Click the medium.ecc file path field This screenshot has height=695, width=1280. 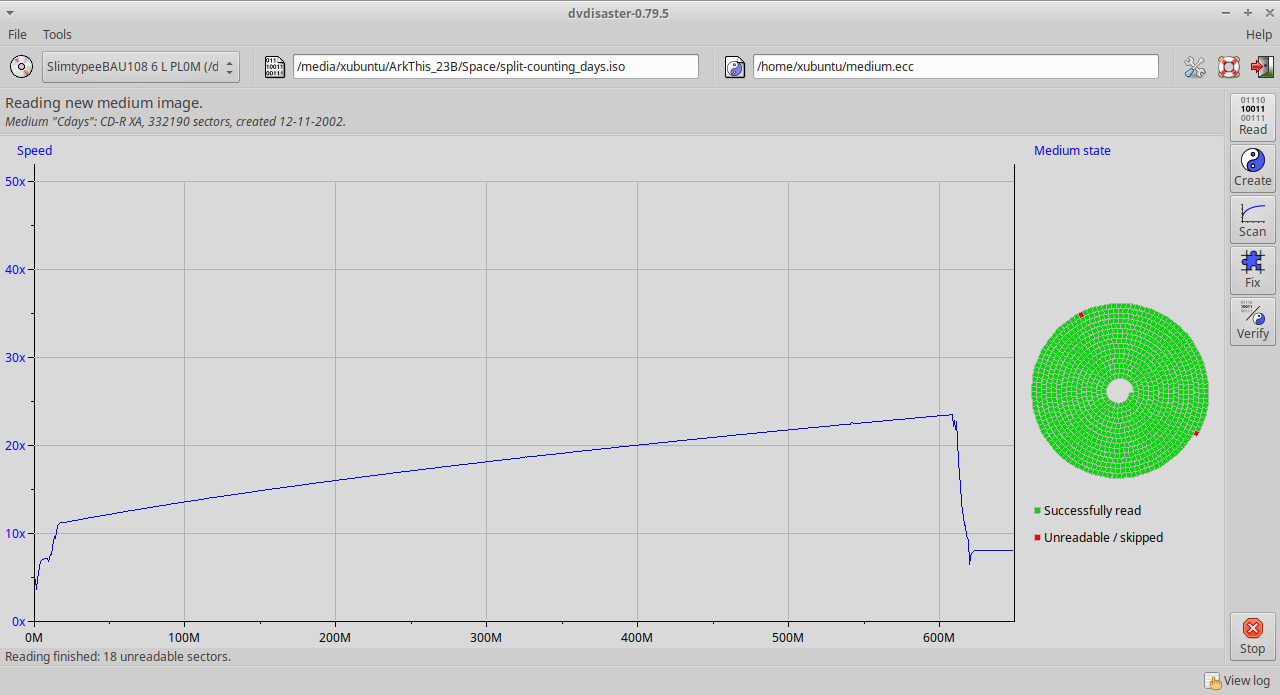tap(955, 67)
